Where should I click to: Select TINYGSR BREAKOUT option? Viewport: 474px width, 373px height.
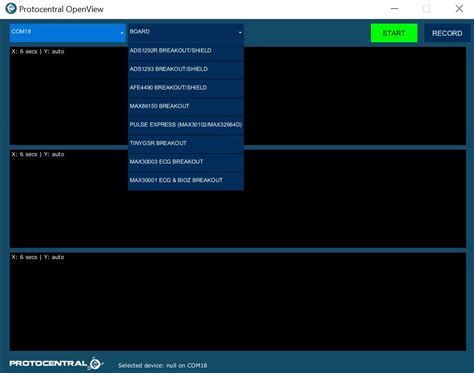click(x=186, y=143)
